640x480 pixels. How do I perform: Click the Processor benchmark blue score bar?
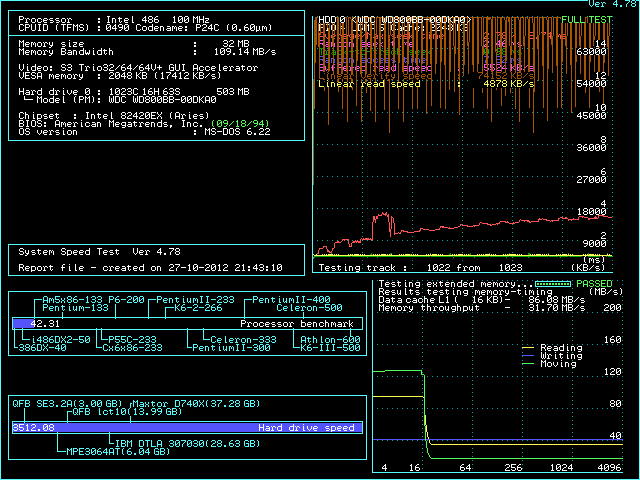22,324
